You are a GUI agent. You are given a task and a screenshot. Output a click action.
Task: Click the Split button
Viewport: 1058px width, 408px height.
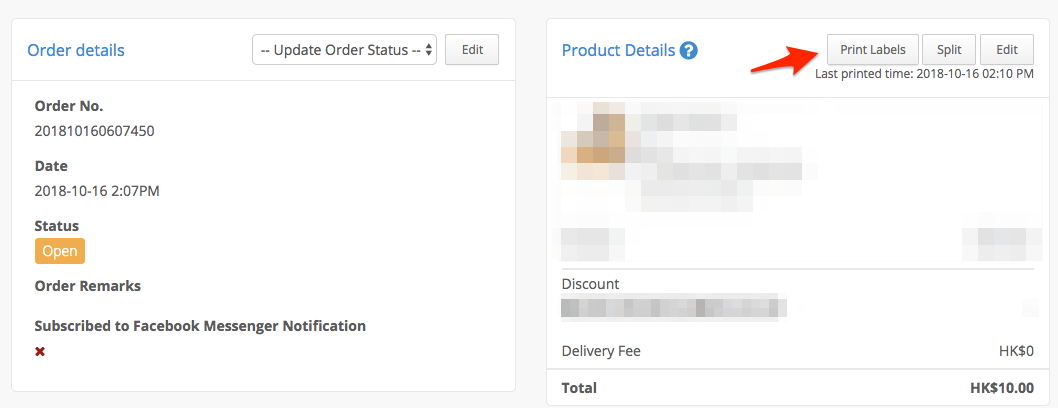949,50
